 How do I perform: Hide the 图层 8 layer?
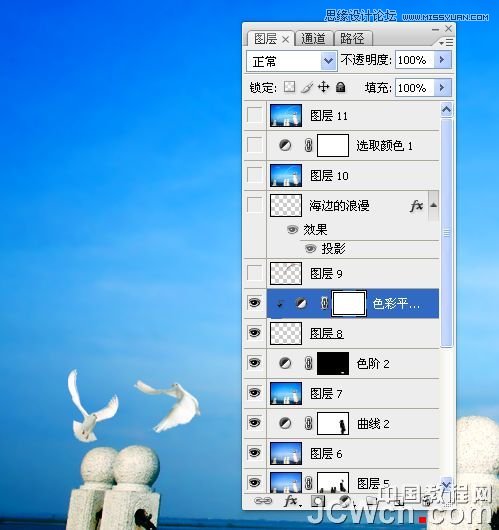coord(254,333)
